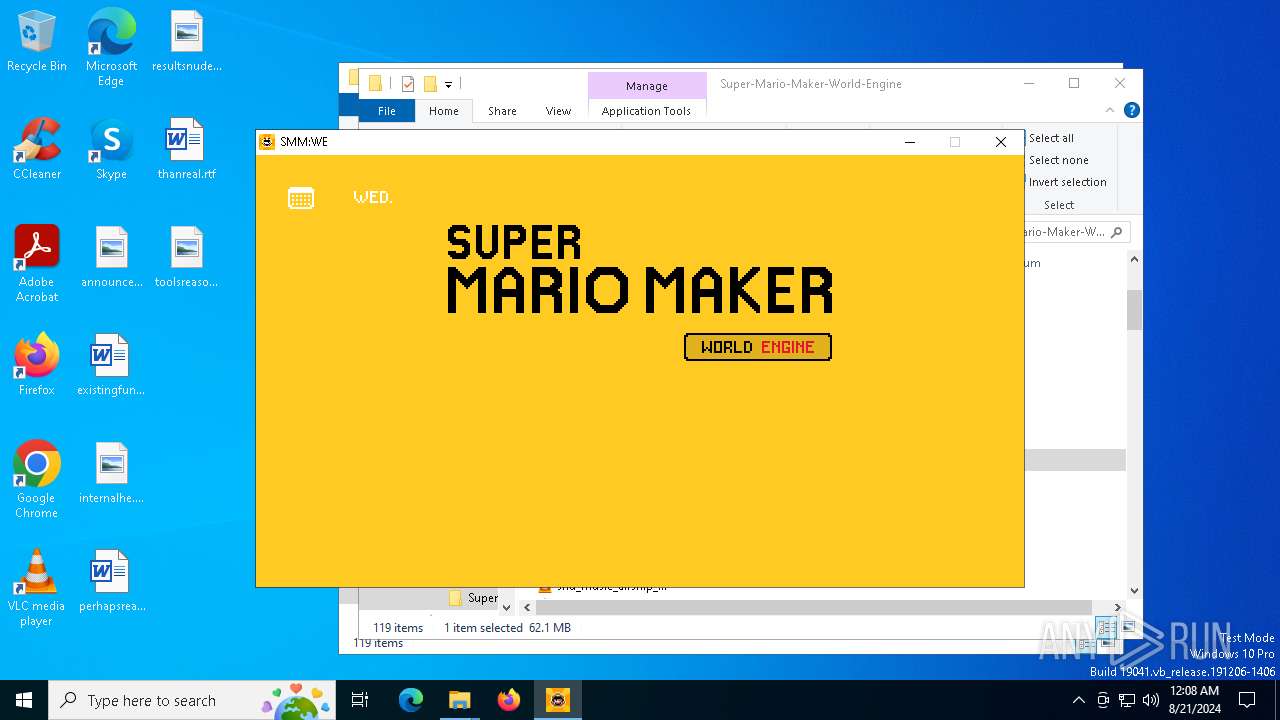Open File Explorer from the taskbar
The width and height of the screenshot is (1280, 720).
(460, 700)
